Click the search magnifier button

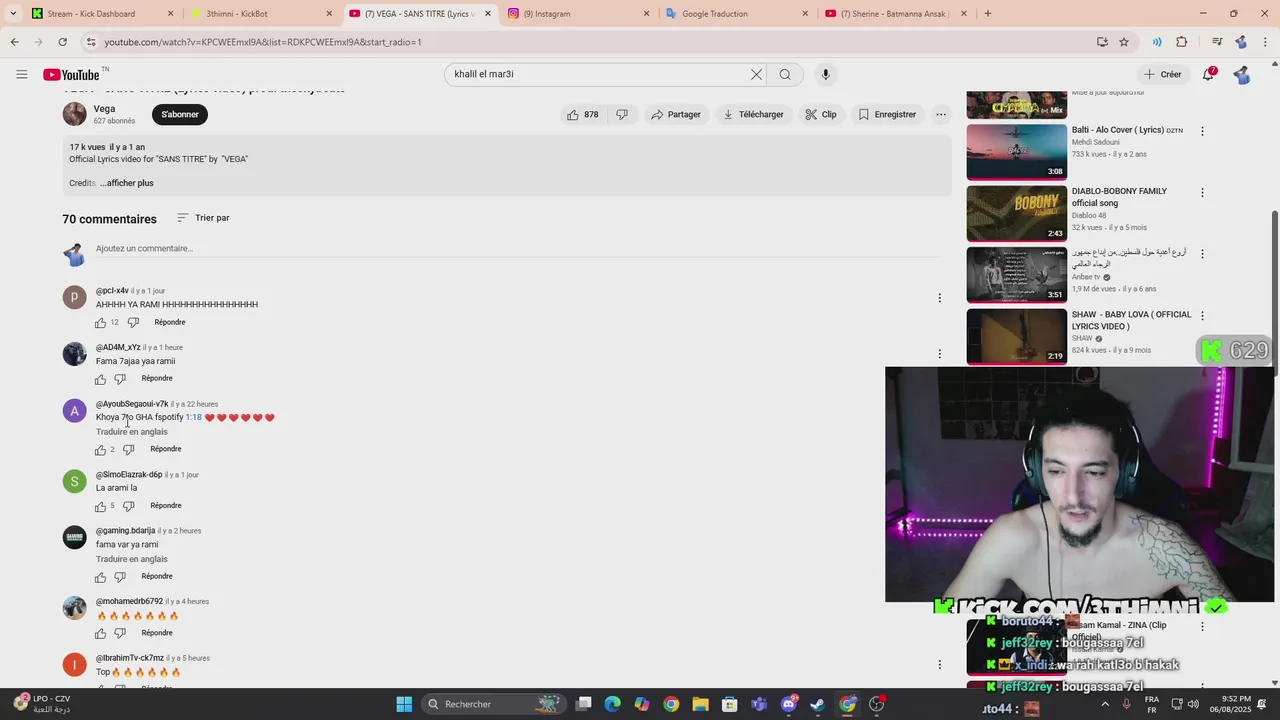point(785,74)
